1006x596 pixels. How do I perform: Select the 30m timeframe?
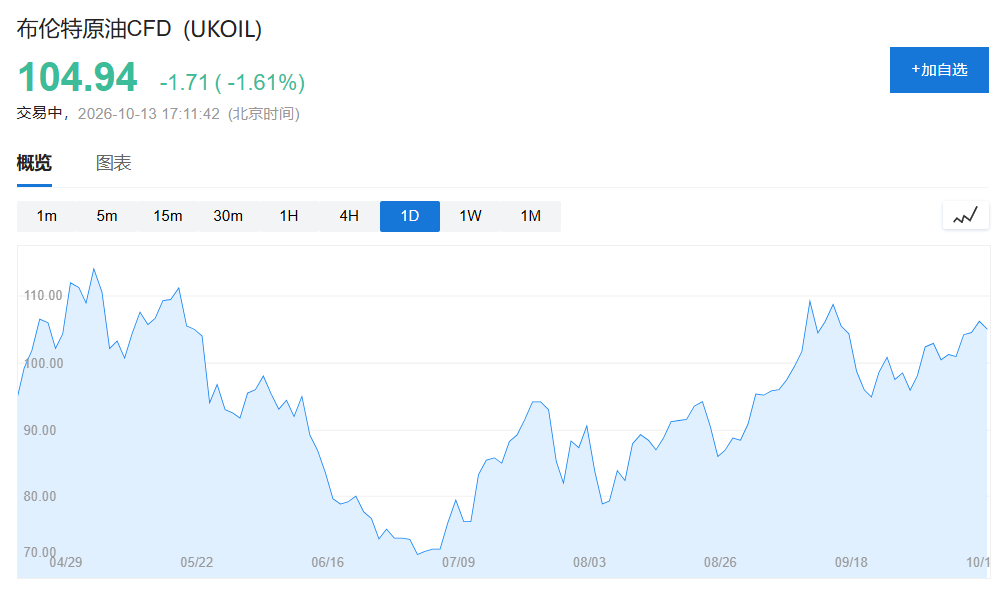(228, 216)
